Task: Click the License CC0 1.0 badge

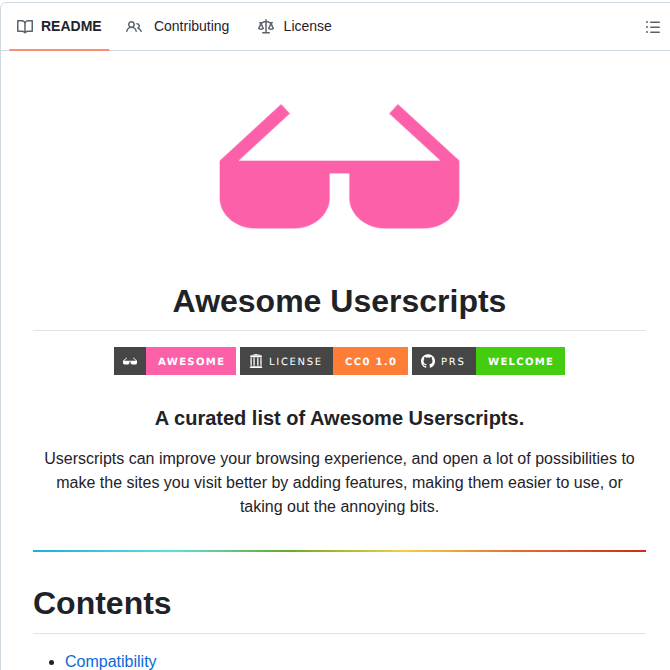Action: 324,361
